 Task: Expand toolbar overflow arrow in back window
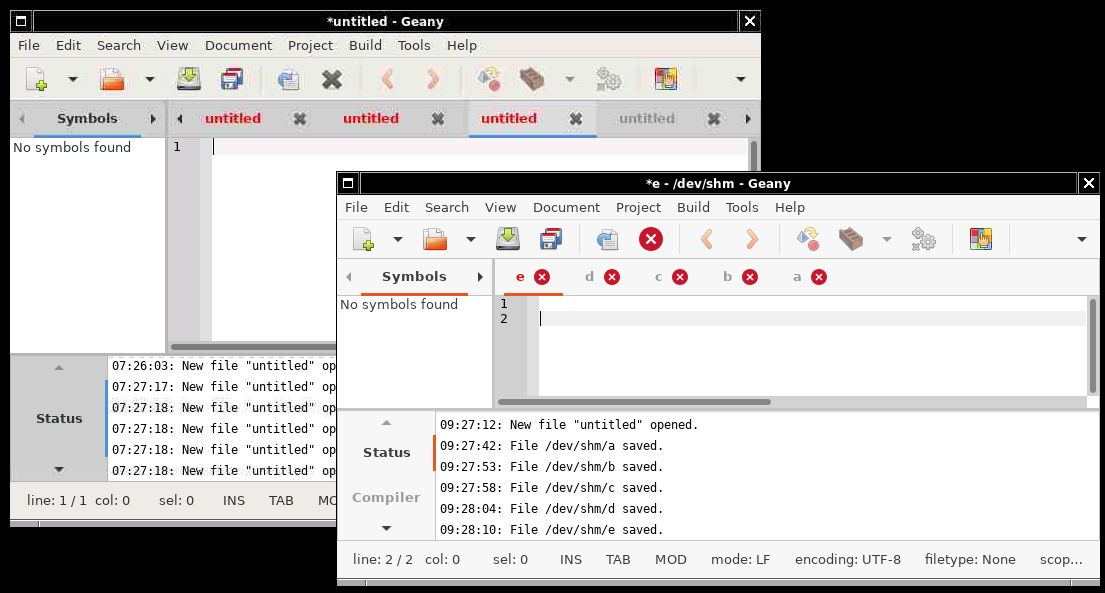(740, 79)
